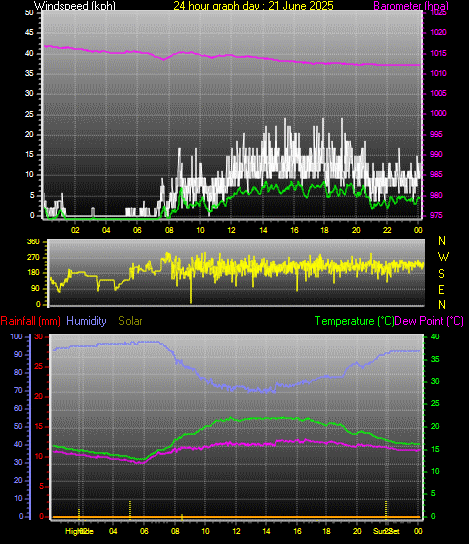Click the 16 hour label under the bottom graph
The image size is (469, 544).
point(297,531)
